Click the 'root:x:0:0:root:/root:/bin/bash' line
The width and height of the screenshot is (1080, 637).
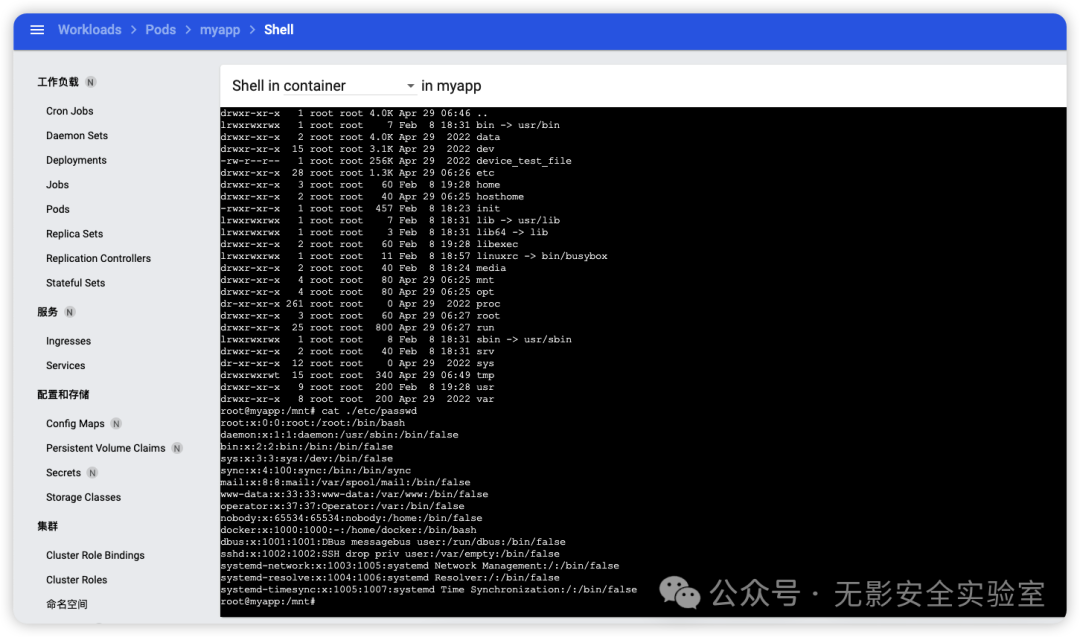313,423
